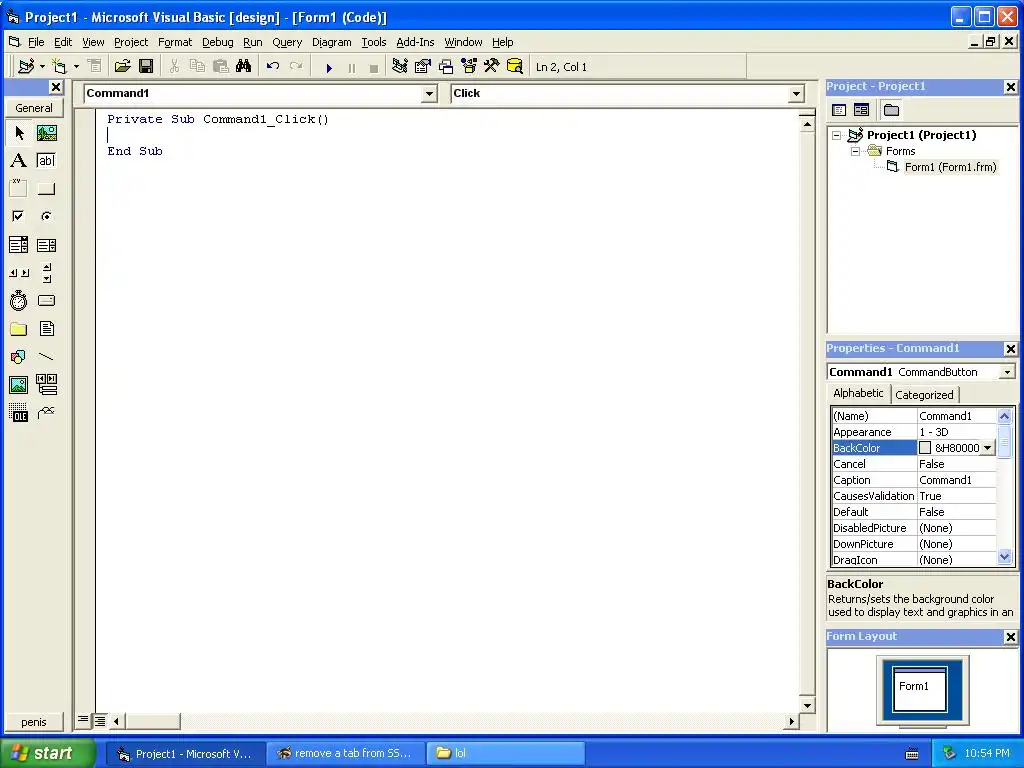
Task: Open the Add-Ins menu
Action: click(415, 42)
